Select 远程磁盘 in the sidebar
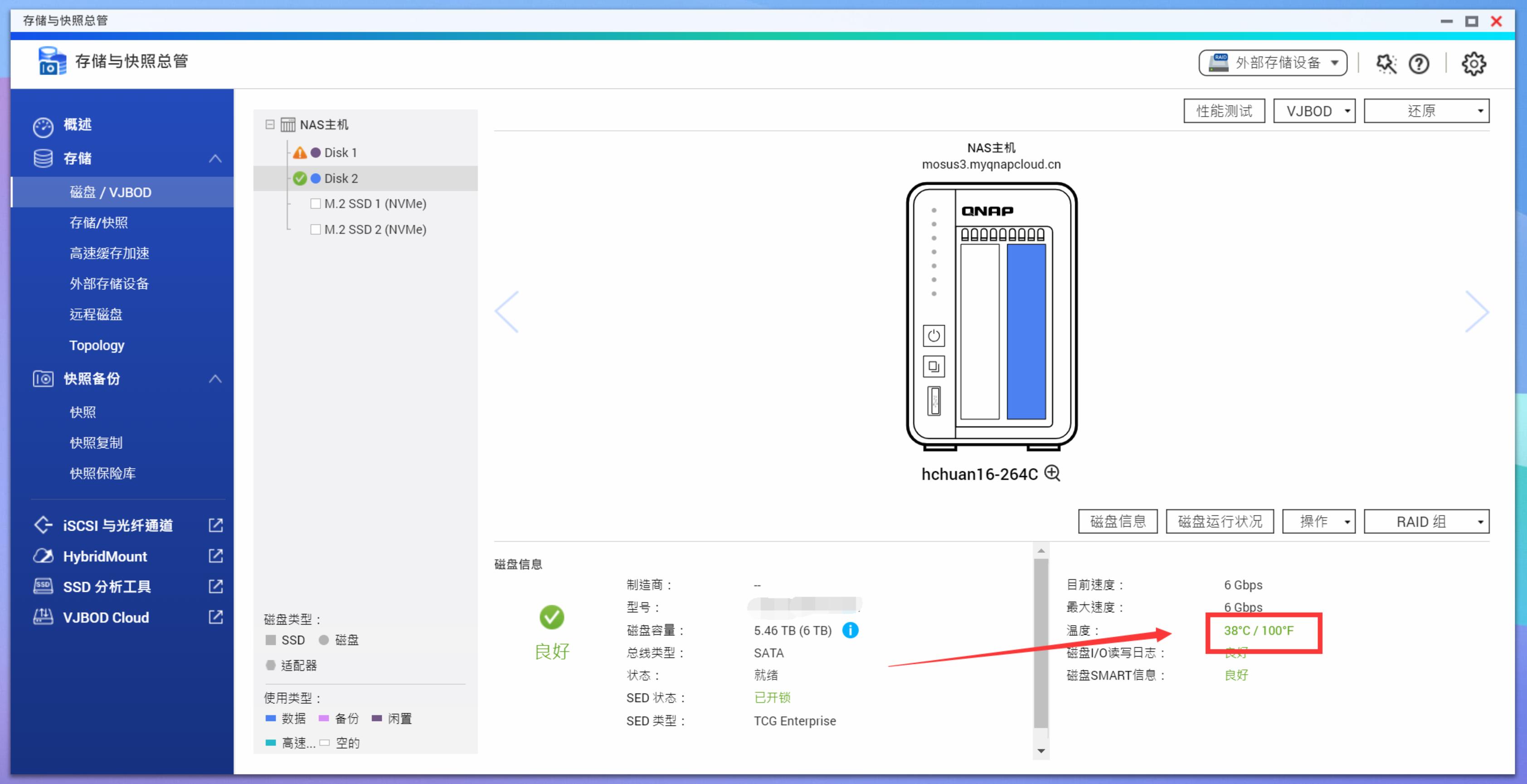This screenshot has height=784, width=1527. 95,314
